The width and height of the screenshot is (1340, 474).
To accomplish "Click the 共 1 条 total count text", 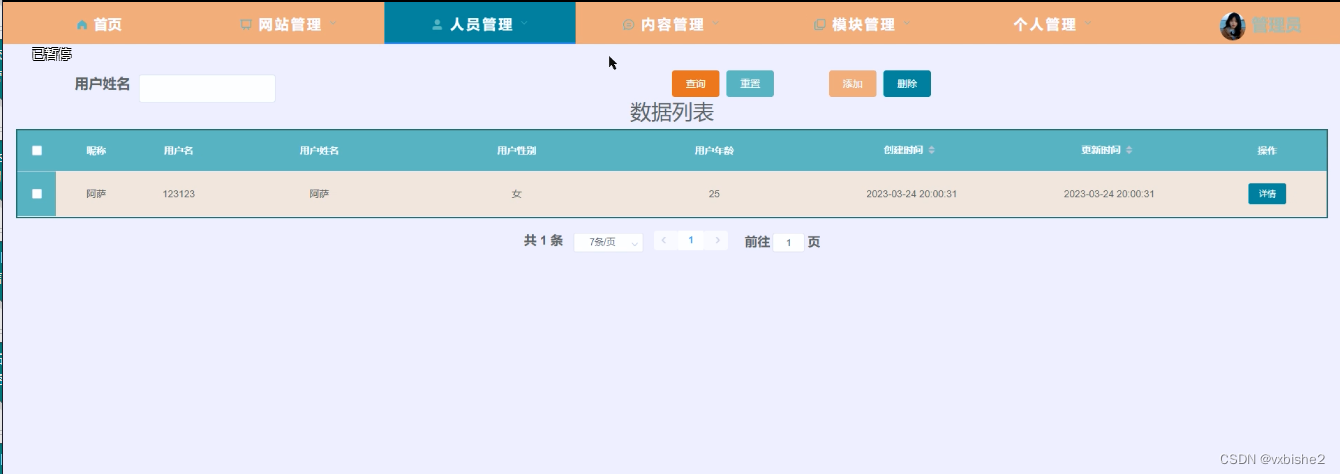I will pyautogui.click(x=543, y=241).
